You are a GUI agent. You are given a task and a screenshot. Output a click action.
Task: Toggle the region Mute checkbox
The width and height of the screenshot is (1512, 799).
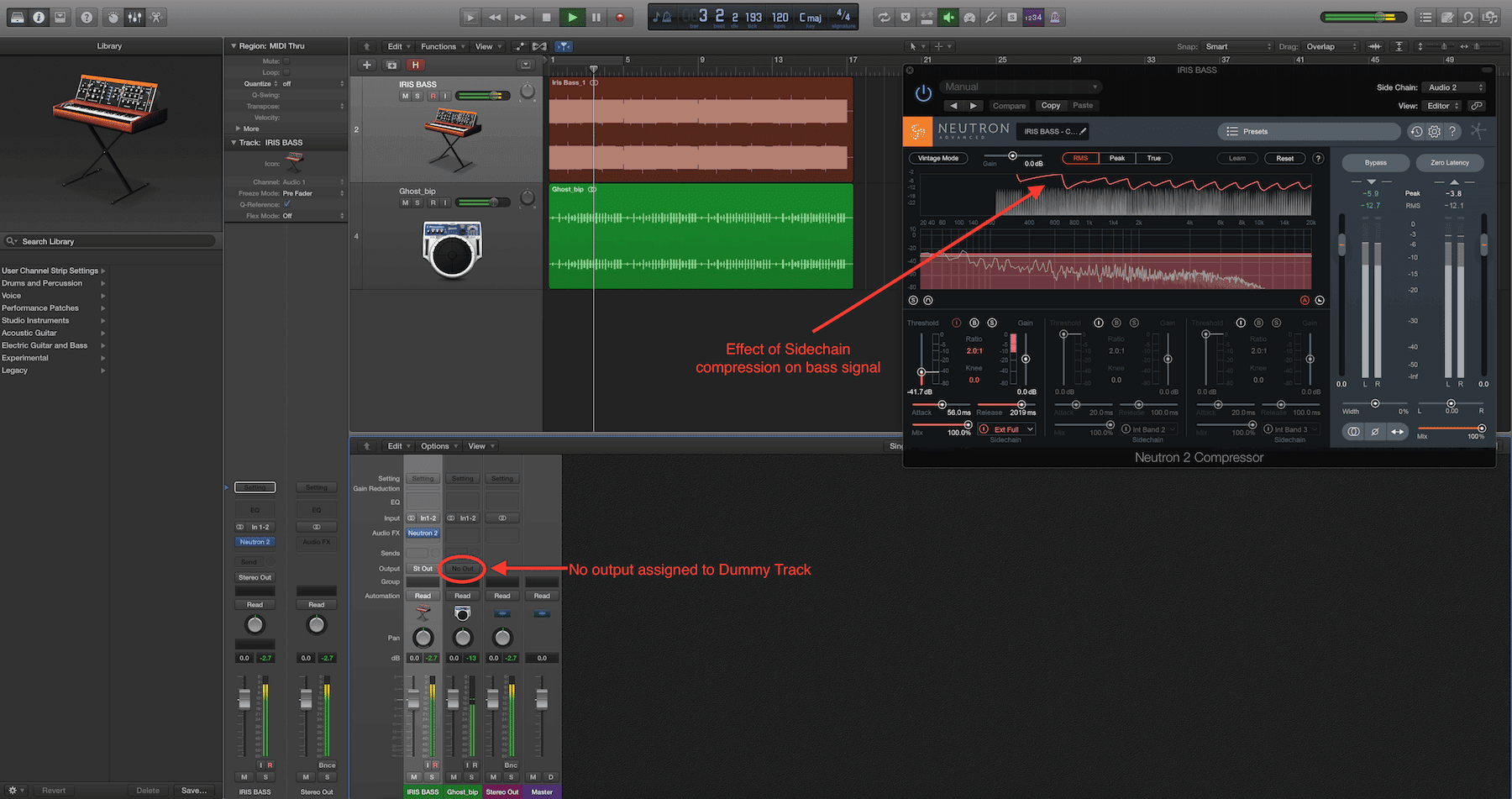pyautogui.click(x=286, y=60)
